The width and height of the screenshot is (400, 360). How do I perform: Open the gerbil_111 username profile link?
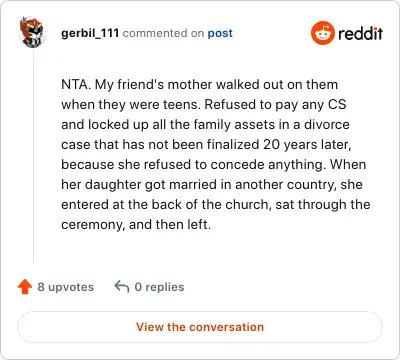(x=90, y=33)
